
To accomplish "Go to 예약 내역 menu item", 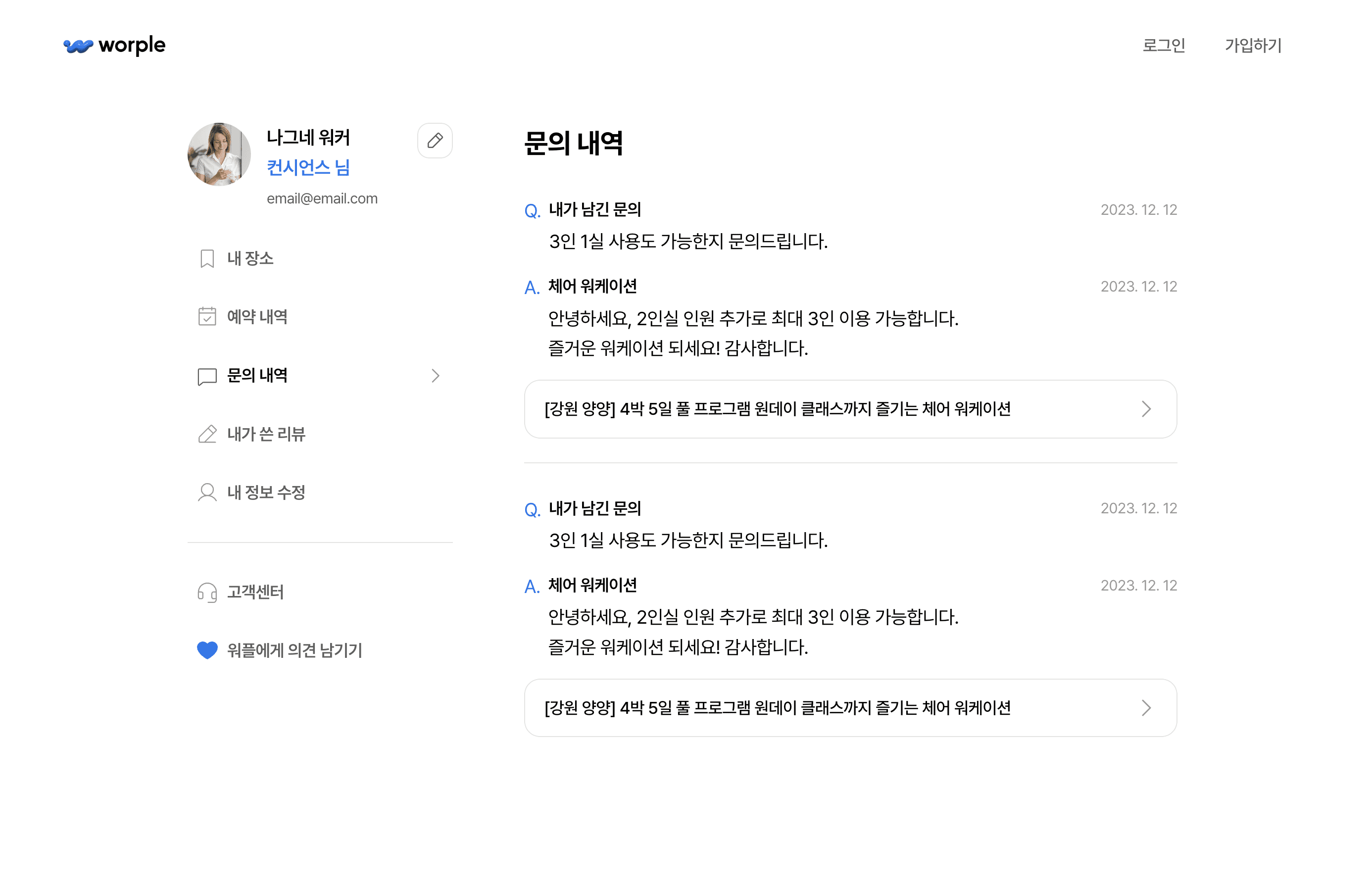I will (x=257, y=317).
